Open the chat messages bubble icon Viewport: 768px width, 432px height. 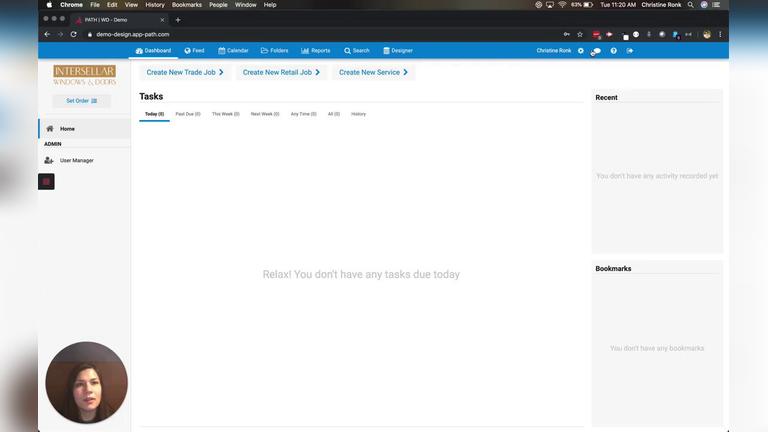[x=596, y=51]
